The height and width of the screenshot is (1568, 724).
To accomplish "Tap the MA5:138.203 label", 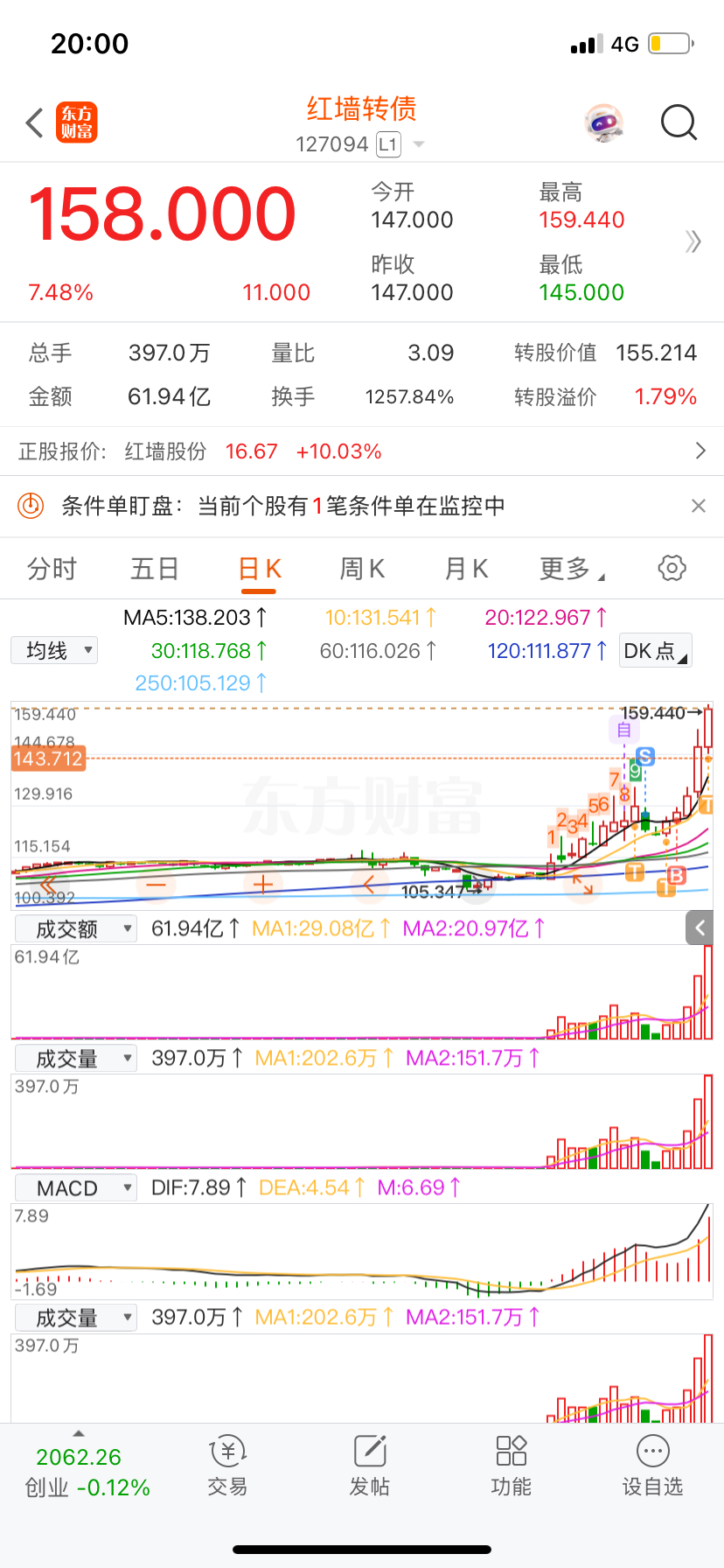I will 195,617.
